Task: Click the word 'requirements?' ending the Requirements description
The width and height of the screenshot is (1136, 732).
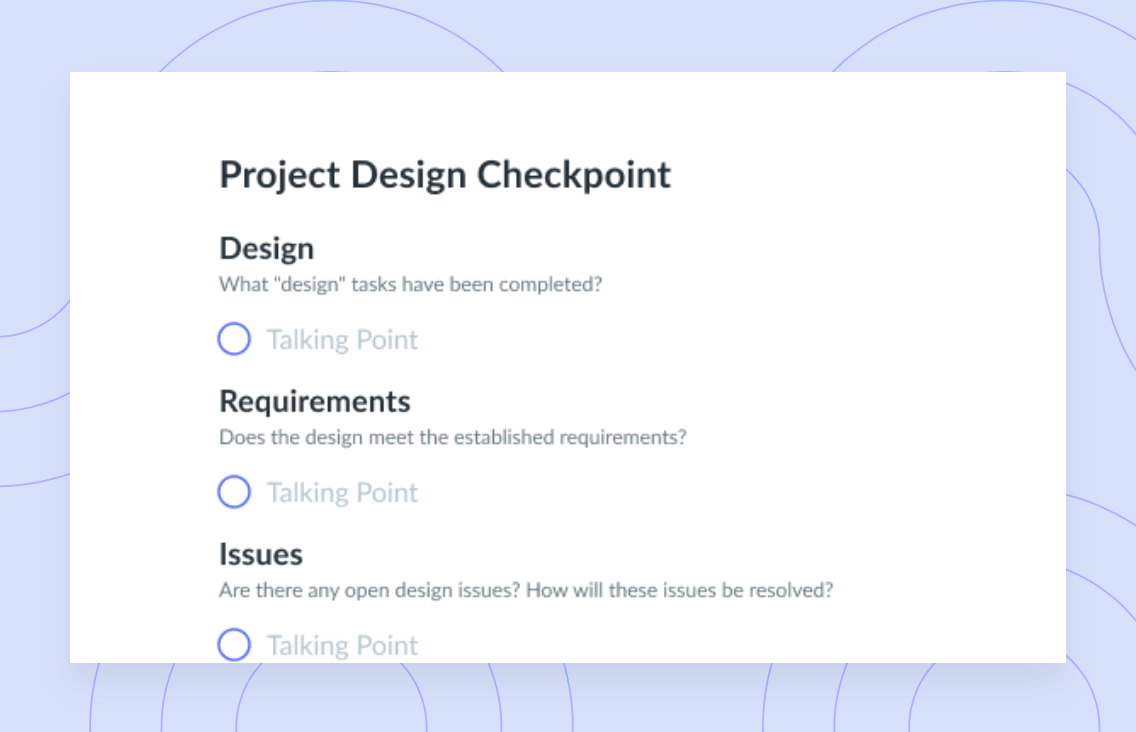Action: pos(623,437)
